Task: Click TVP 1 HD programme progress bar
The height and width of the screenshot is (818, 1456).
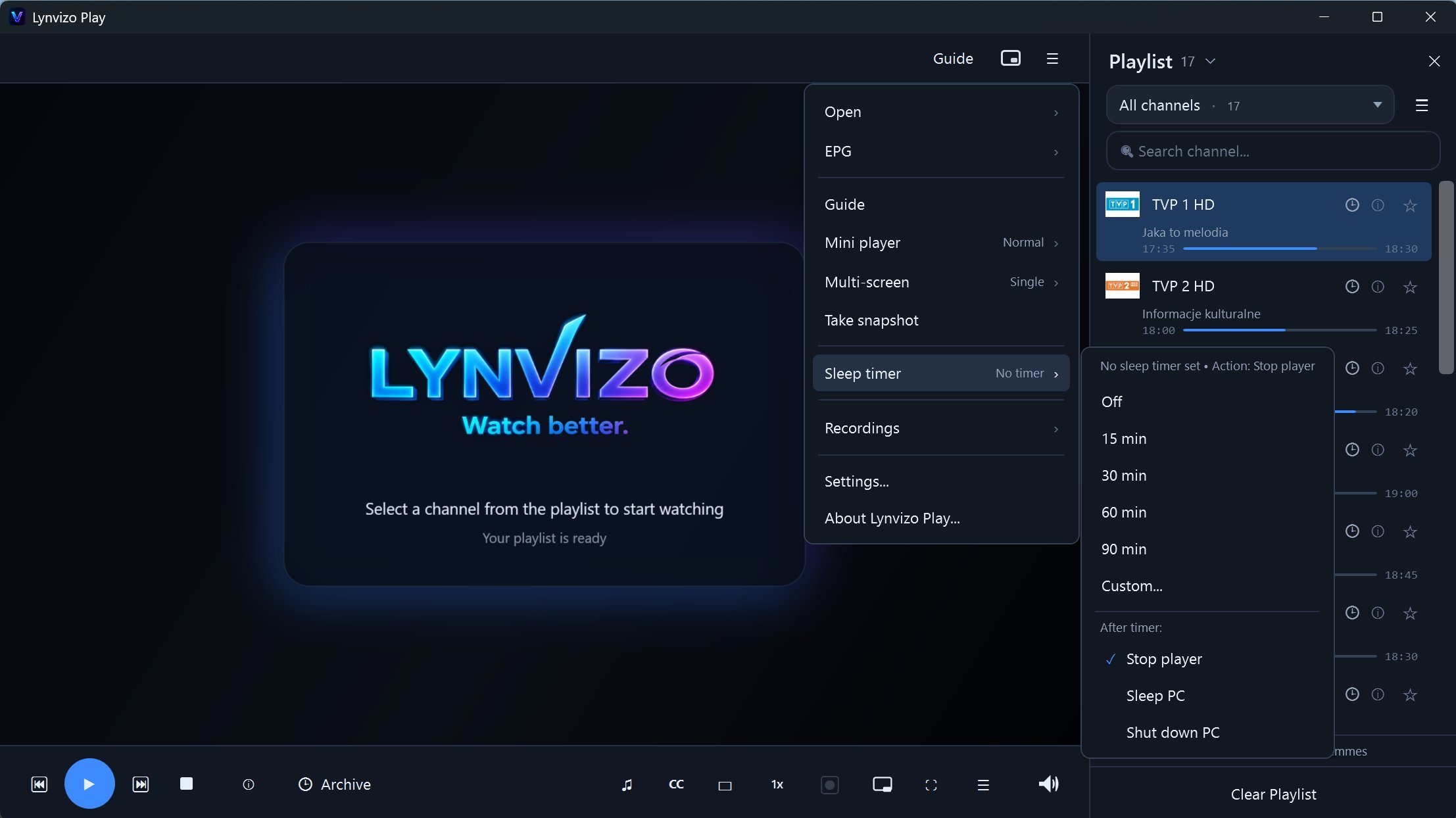Action: click(x=1280, y=249)
